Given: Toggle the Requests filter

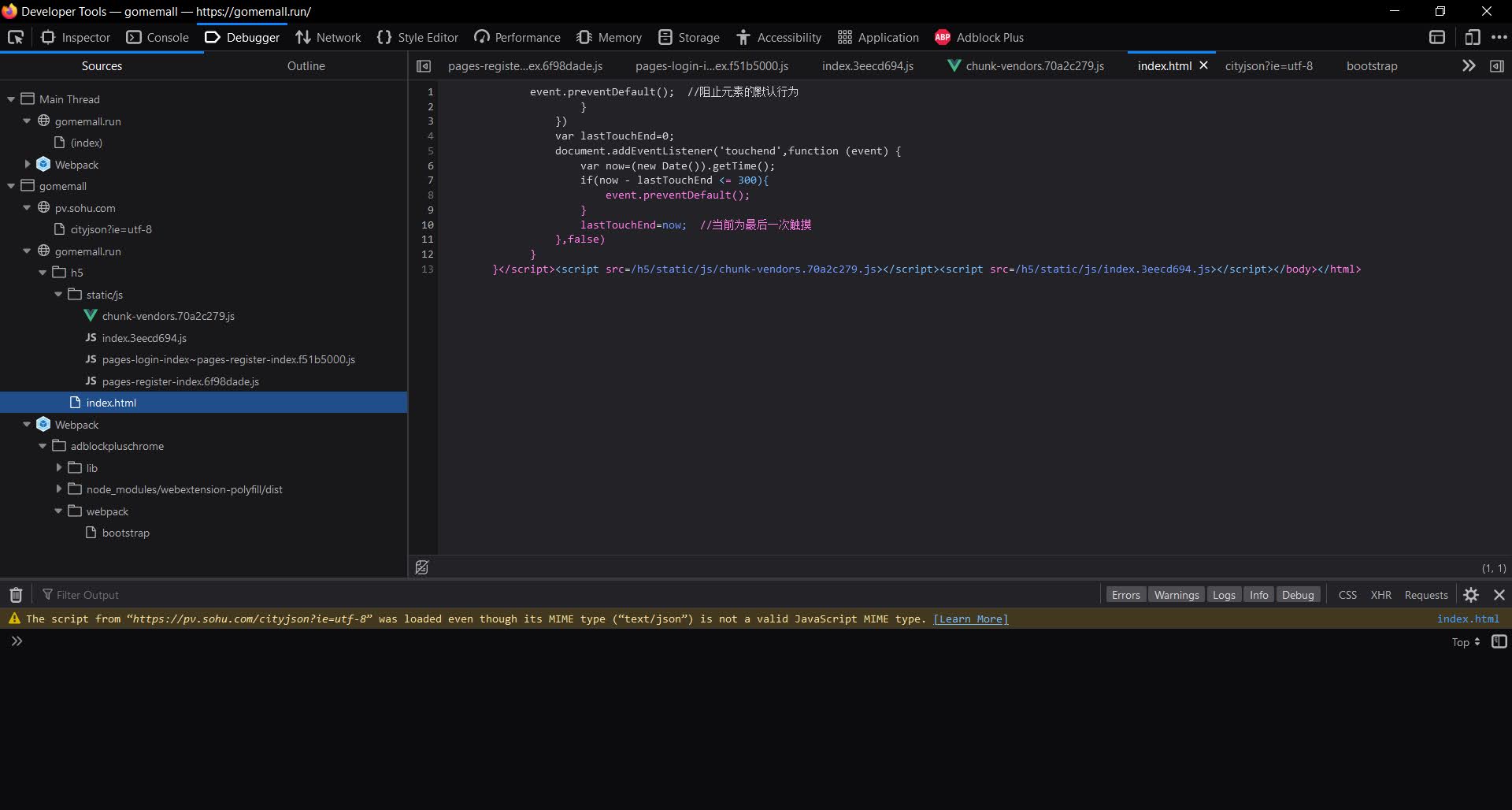Looking at the screenshot, I should tap(1426, 595).
